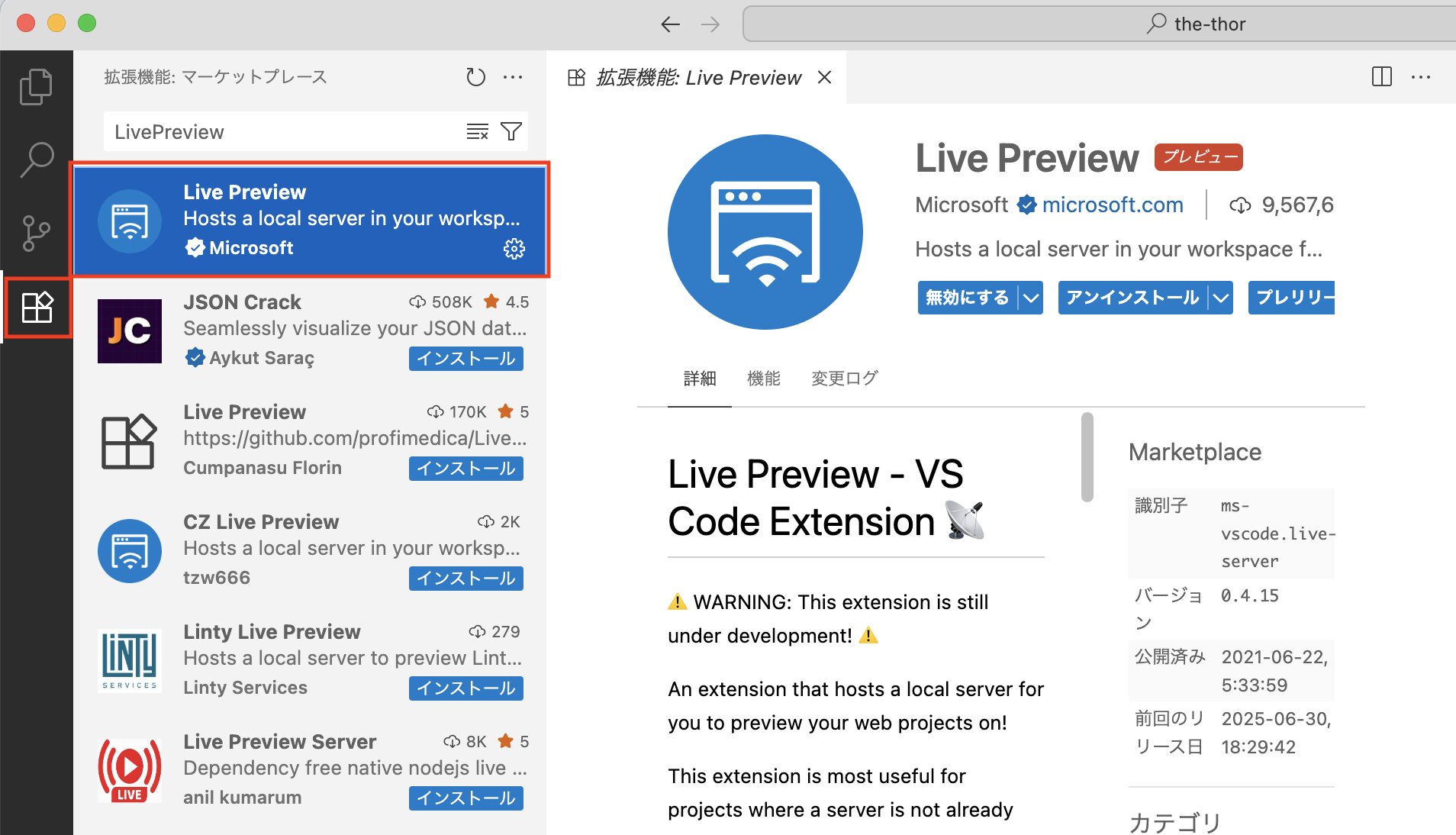Click the アンインストール button
This screenshot has height=835, width=1456.
[x=1133, y=298]
